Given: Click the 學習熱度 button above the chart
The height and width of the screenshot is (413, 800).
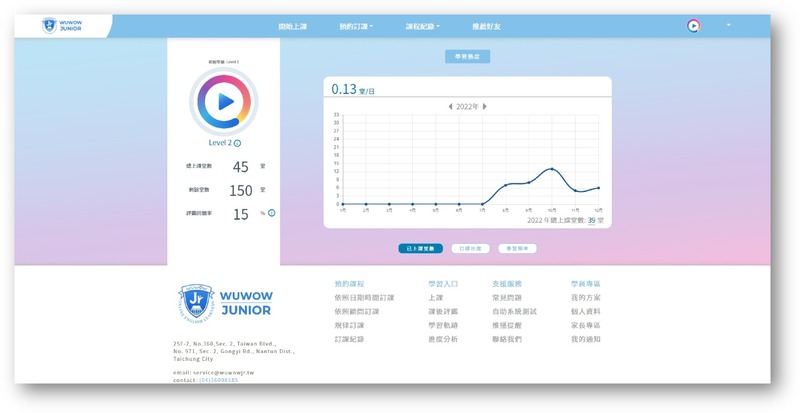Looking at the screenshot, I should pos(467,57).
